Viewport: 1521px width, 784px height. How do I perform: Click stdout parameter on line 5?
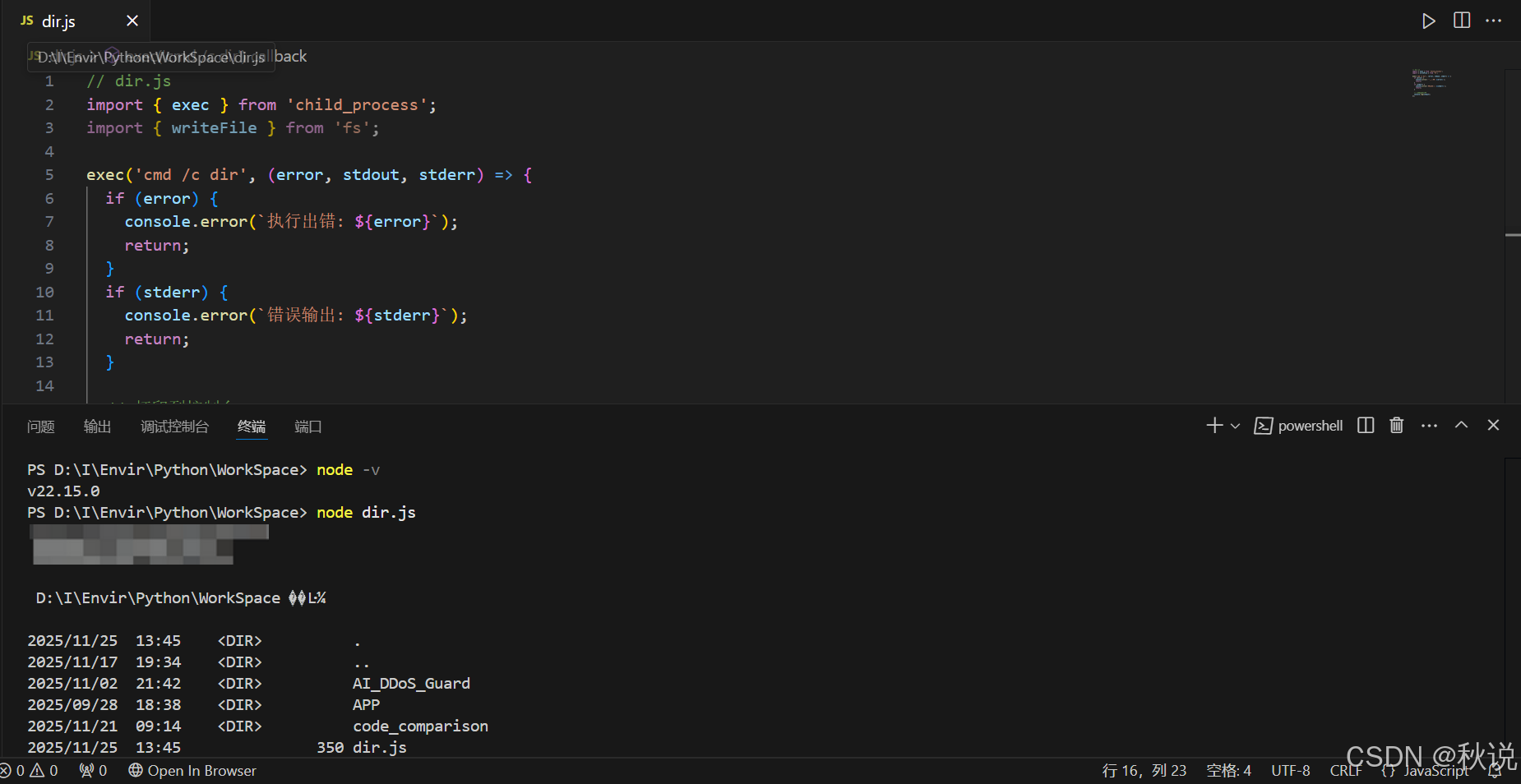click(371, 175)
